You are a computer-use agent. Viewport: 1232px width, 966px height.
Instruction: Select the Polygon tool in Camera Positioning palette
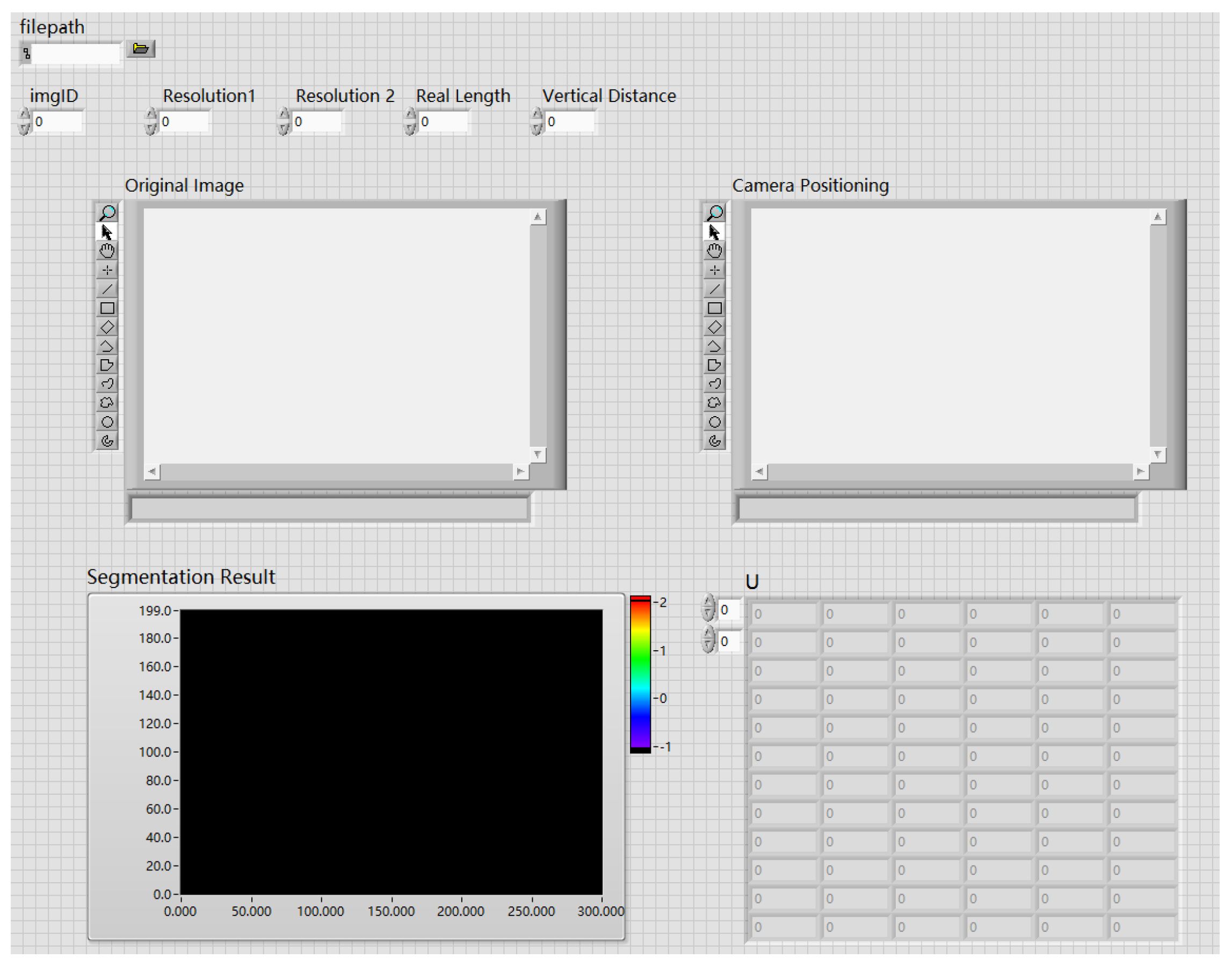[x=714, y=365]
